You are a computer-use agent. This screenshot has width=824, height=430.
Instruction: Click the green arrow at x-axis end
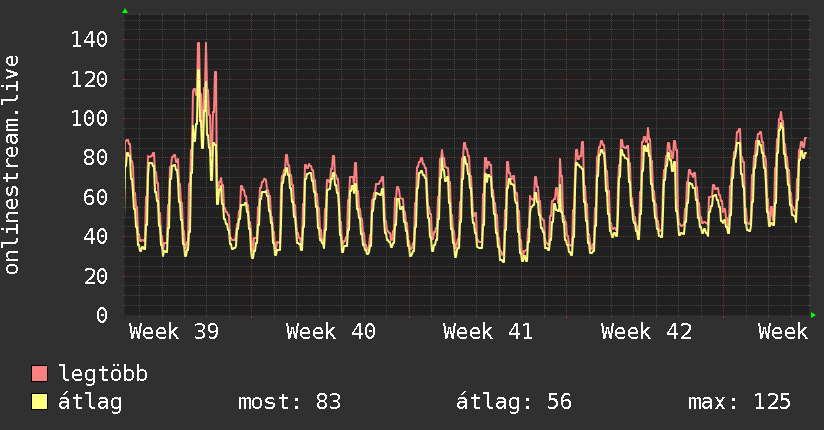point(813,315)
